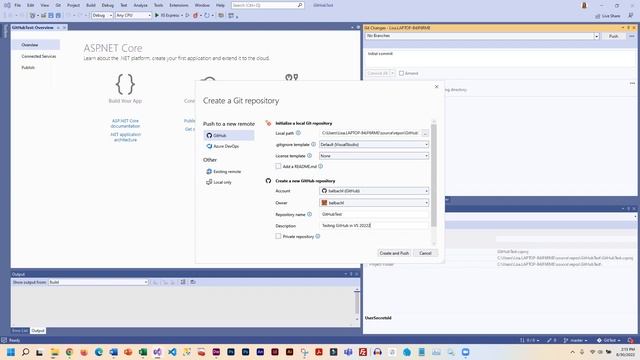Switch to the Output tab at bottom

38,331
